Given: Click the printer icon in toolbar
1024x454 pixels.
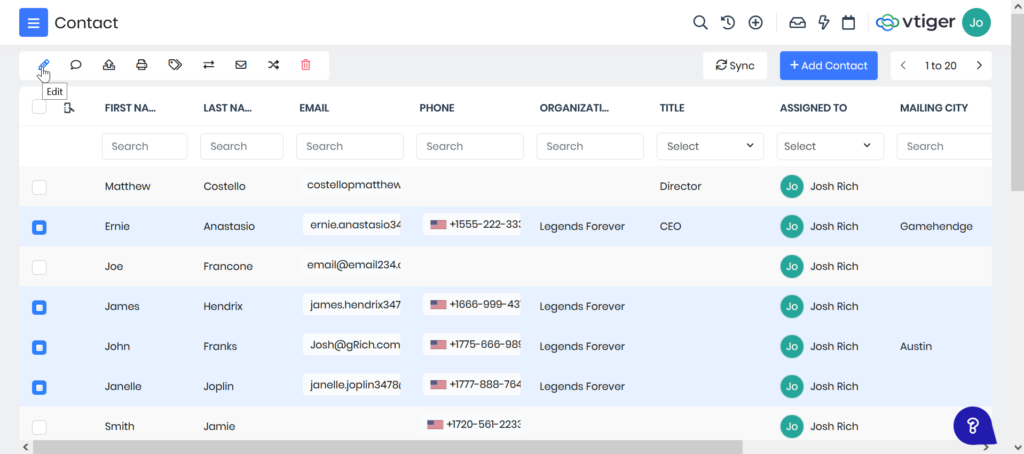Looking at the screenshot, I should pos(142,65).
